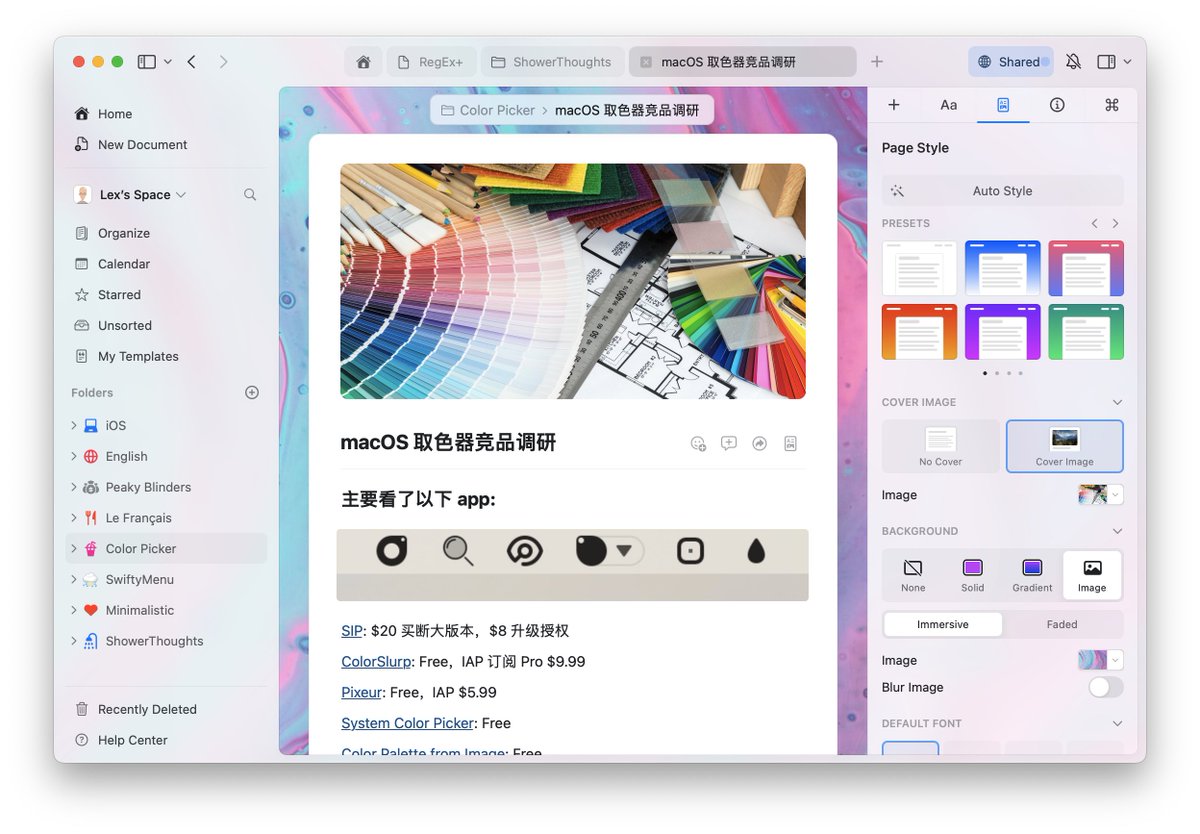Image resolution: width=1200 pixels, height=834 pixels.
Task: Switch to the RegEx+ tab
Action: pos(431,62)
